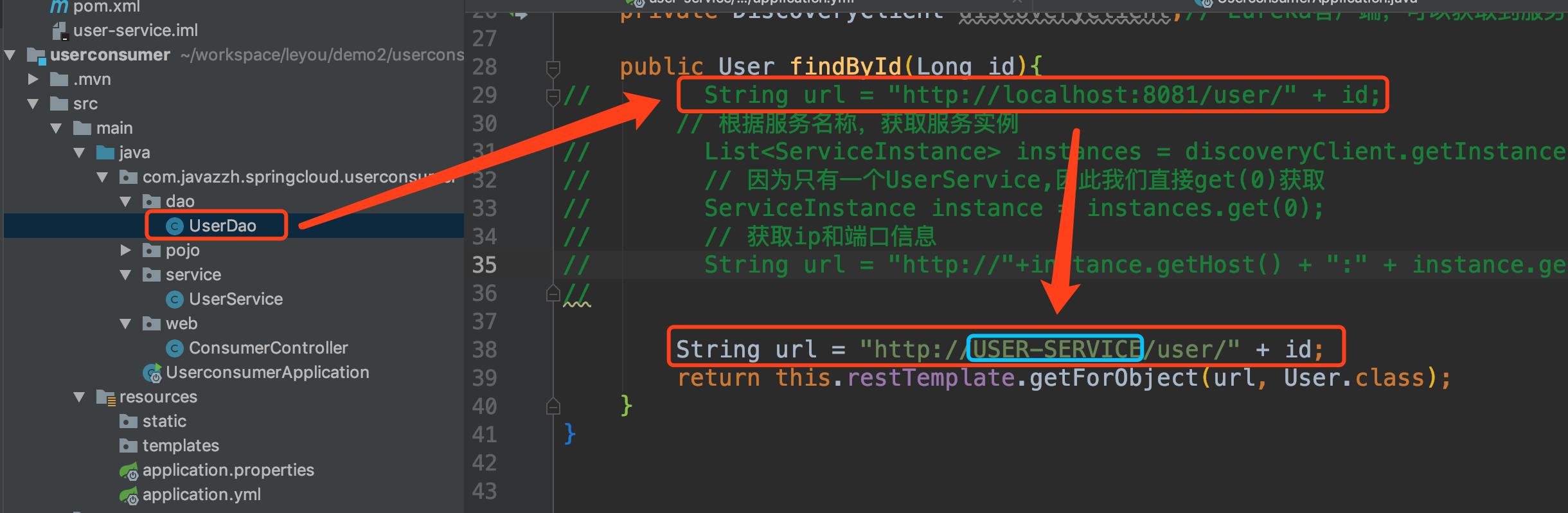The height and width of the screenshot is (513, 1568).
Task: Collapse the userconsumer module node
Action: coord(10,55)
